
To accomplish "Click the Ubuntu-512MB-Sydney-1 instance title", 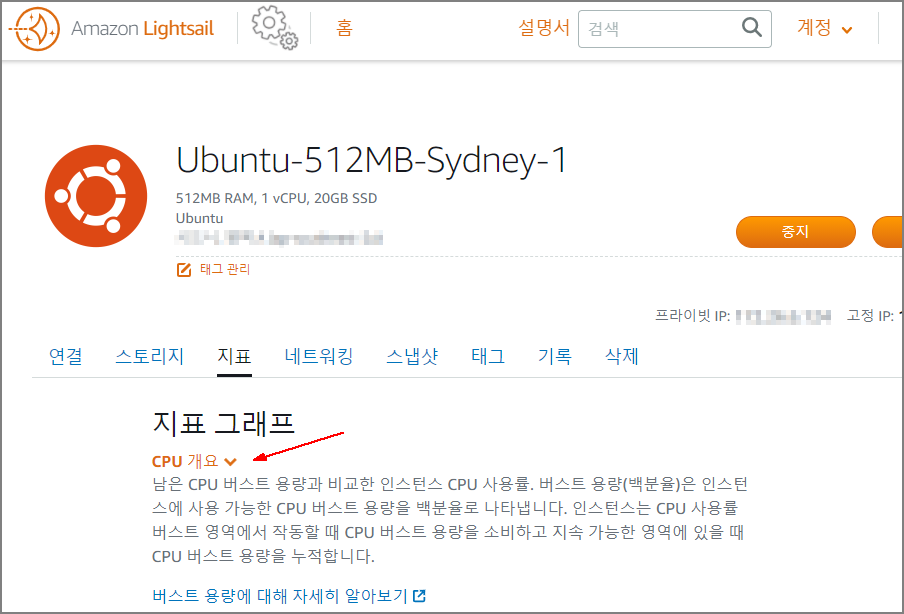I will point(372,160).
